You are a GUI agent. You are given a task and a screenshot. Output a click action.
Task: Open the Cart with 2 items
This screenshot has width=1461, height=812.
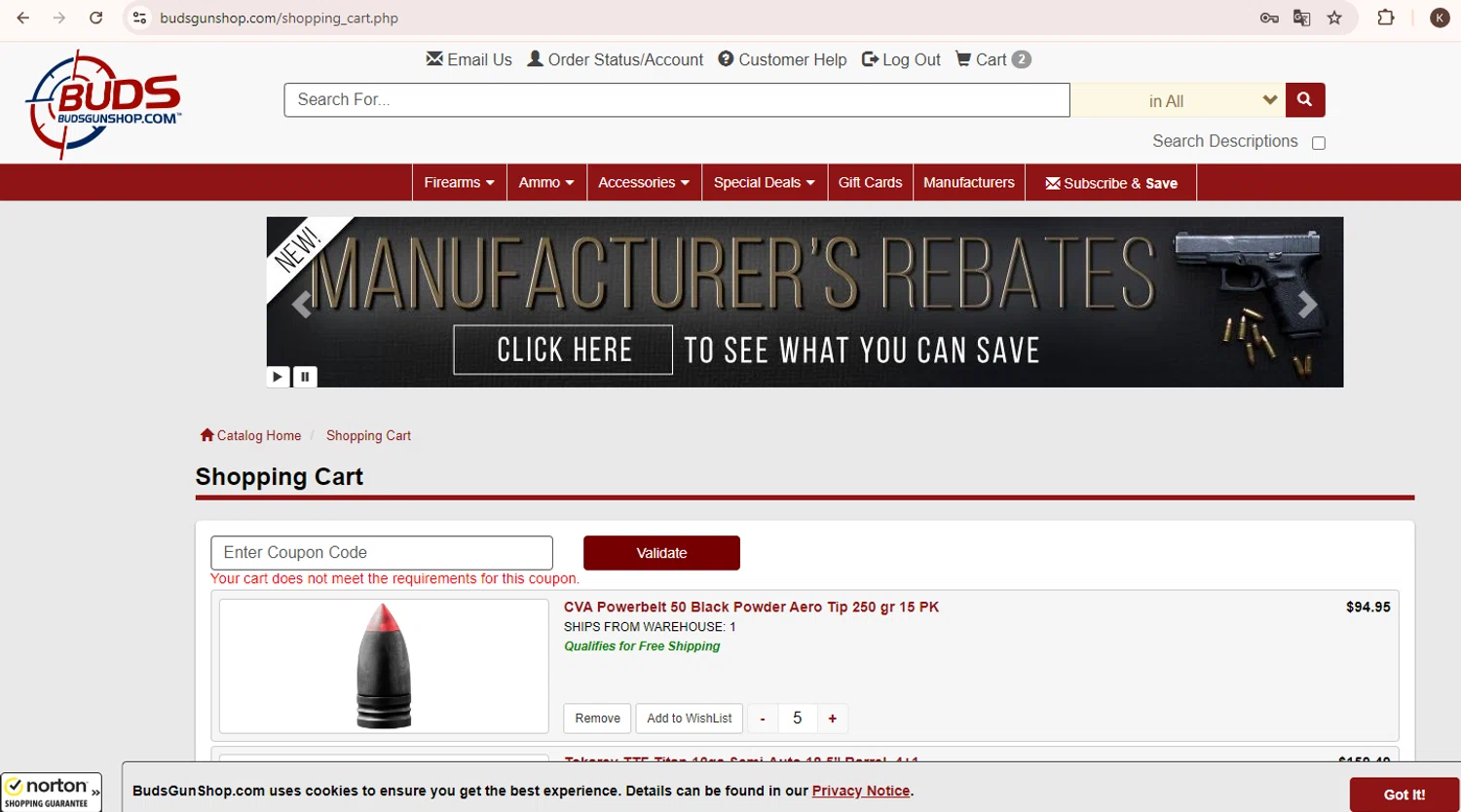[993, 59]
